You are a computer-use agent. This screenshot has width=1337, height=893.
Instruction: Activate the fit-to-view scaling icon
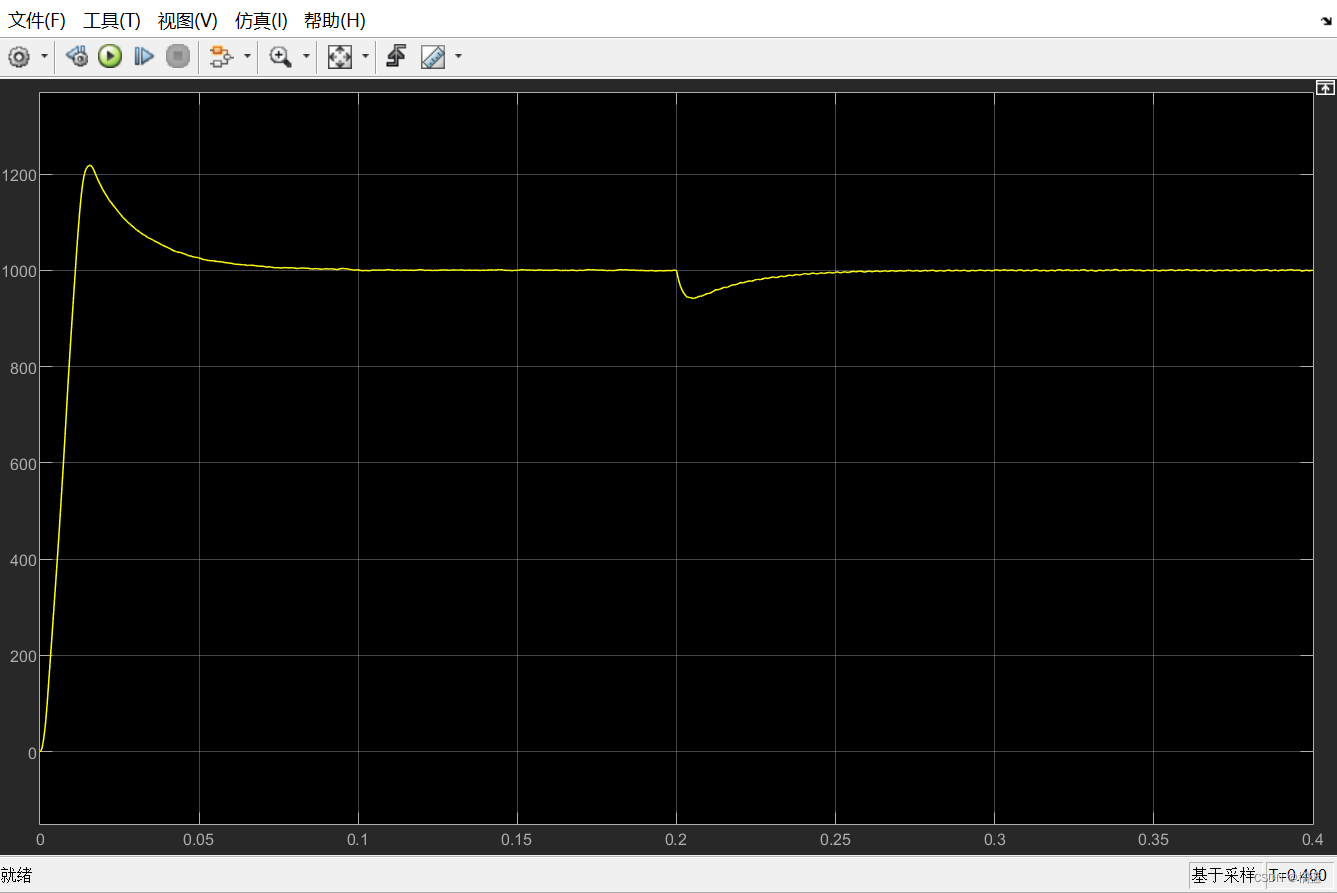[x=337, y=56]
